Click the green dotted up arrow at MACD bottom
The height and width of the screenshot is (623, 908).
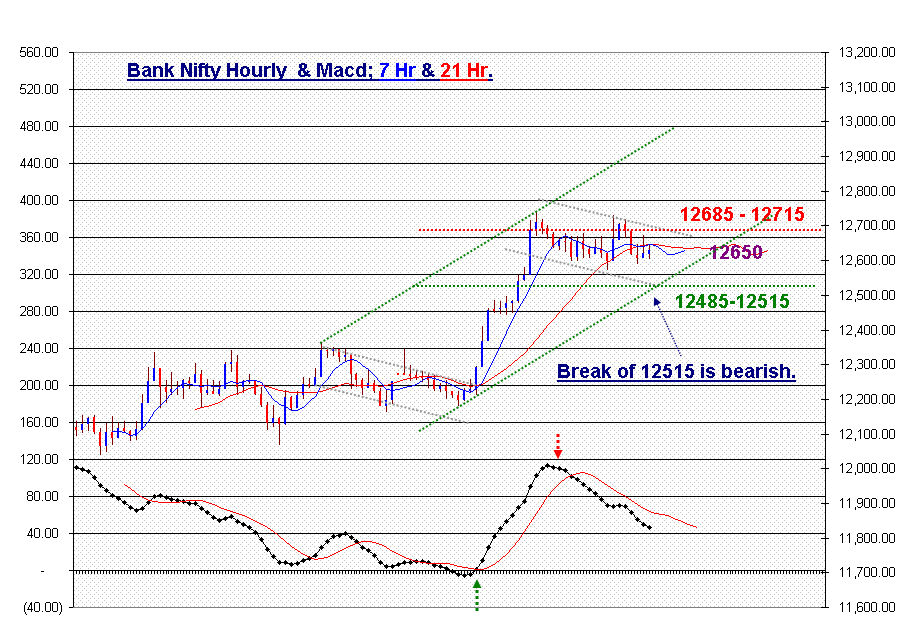tap(477, 595)
